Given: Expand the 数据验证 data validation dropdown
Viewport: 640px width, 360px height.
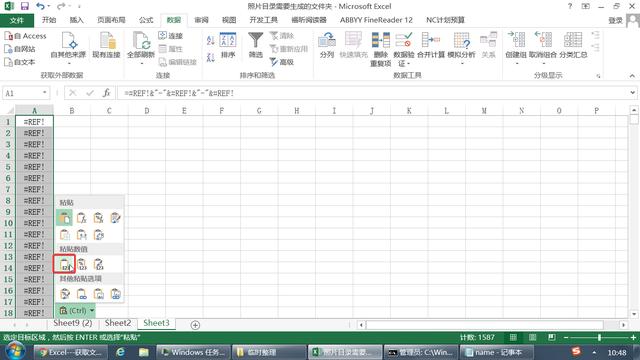Looking at the screenshot, I should [x=408, y=64].
